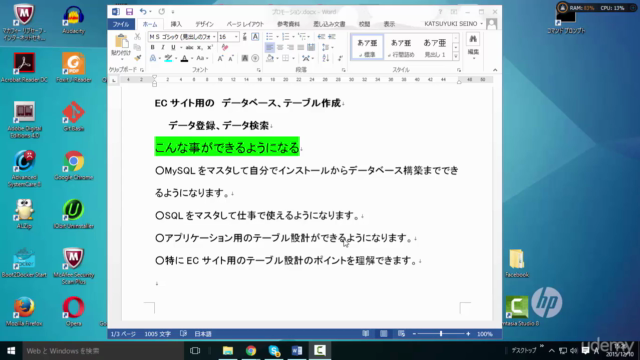Open Word from the taskbar
The image size is (640, 360).
[x=297, y=350]
